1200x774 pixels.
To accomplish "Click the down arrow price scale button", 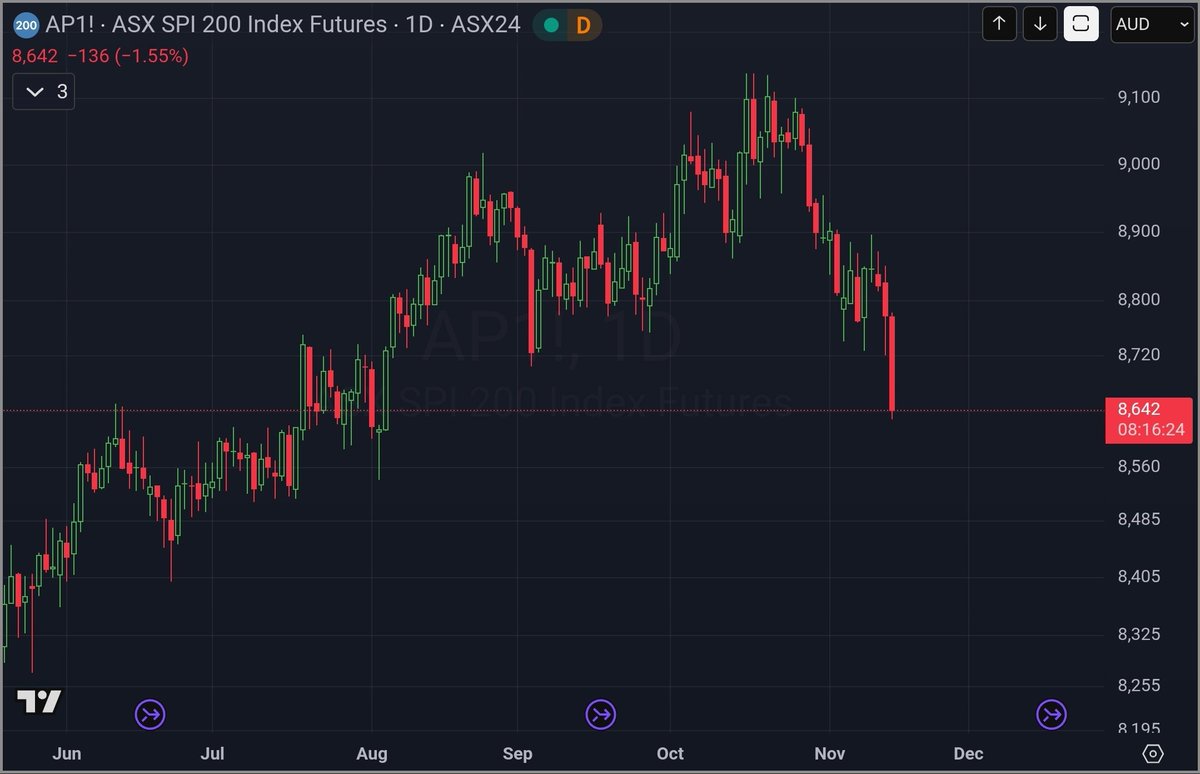I will coord(1040,24).
